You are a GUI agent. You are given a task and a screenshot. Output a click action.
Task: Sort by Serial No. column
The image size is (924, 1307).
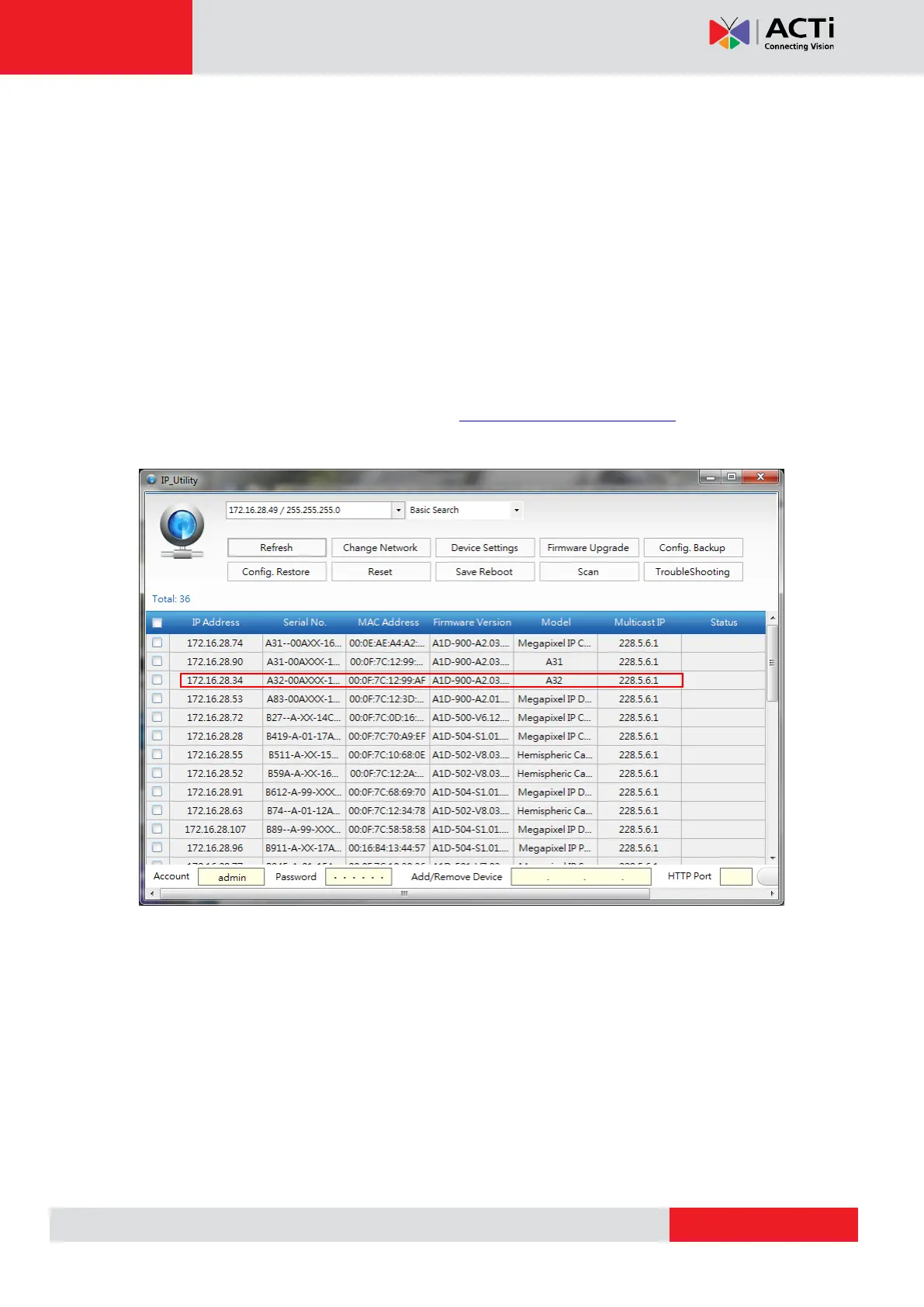(304, 622)
